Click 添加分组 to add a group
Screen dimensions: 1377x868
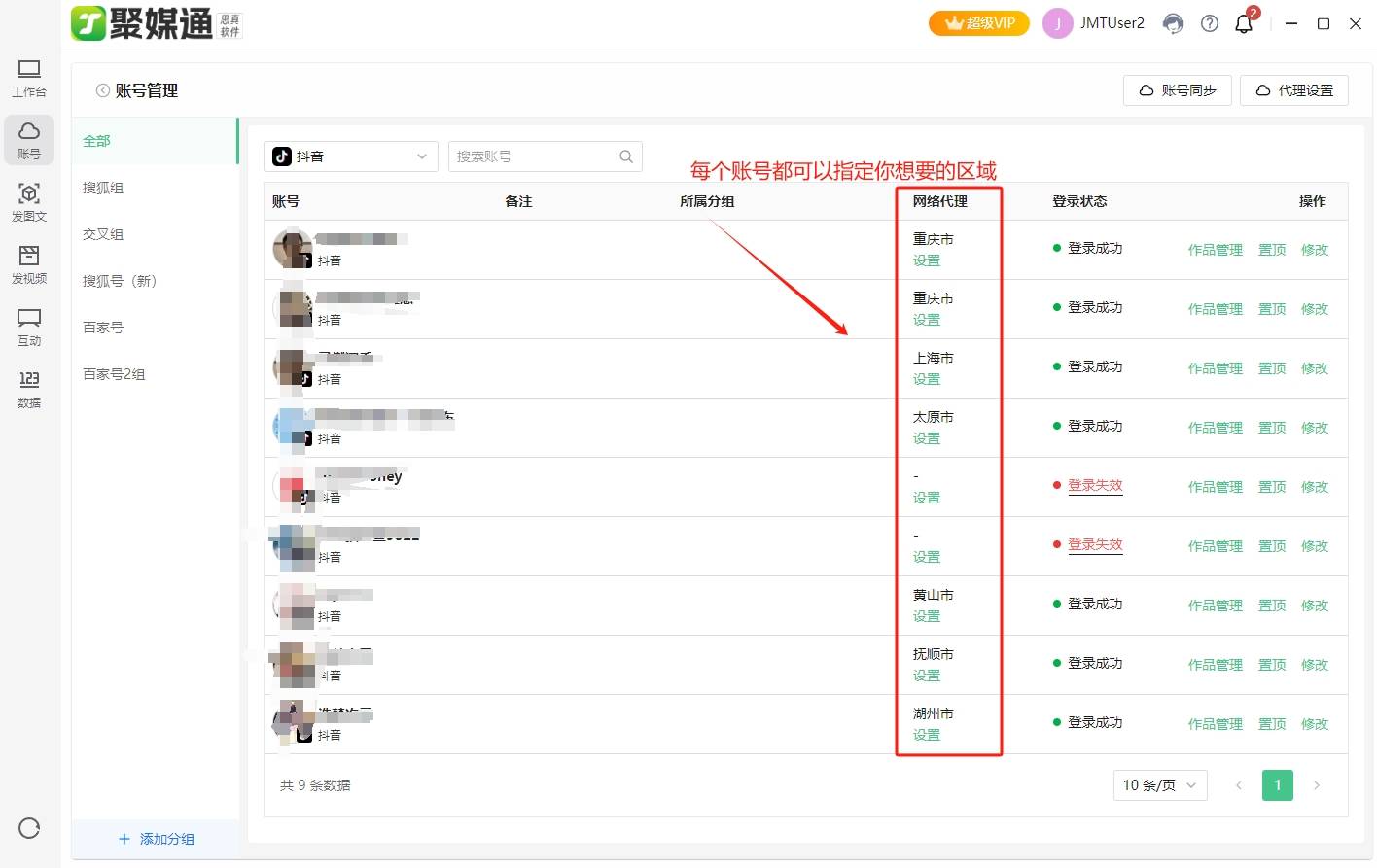pos(157,839)
